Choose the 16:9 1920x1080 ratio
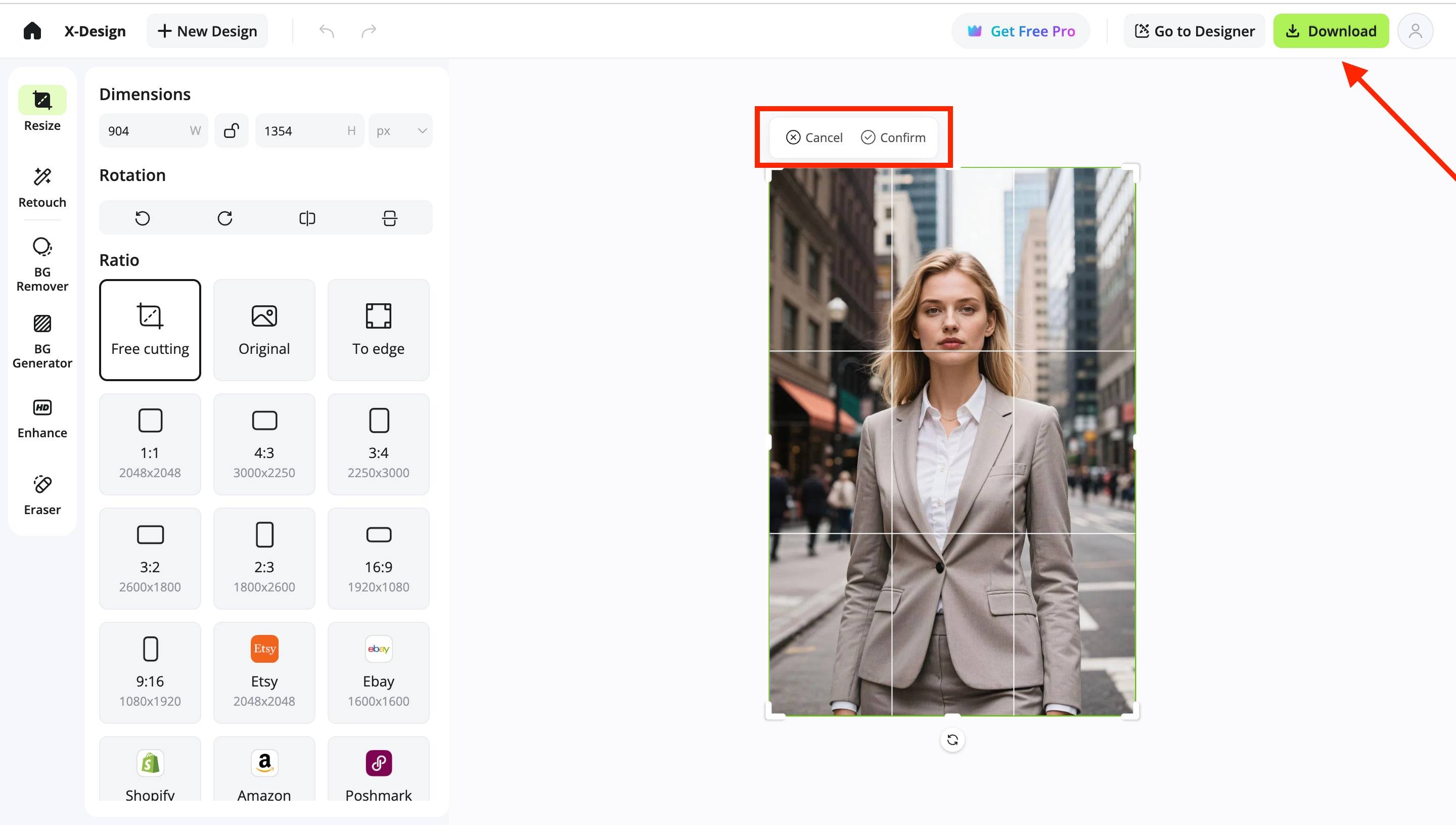This screenshot has height=825, width=1456. coord(379,559)
